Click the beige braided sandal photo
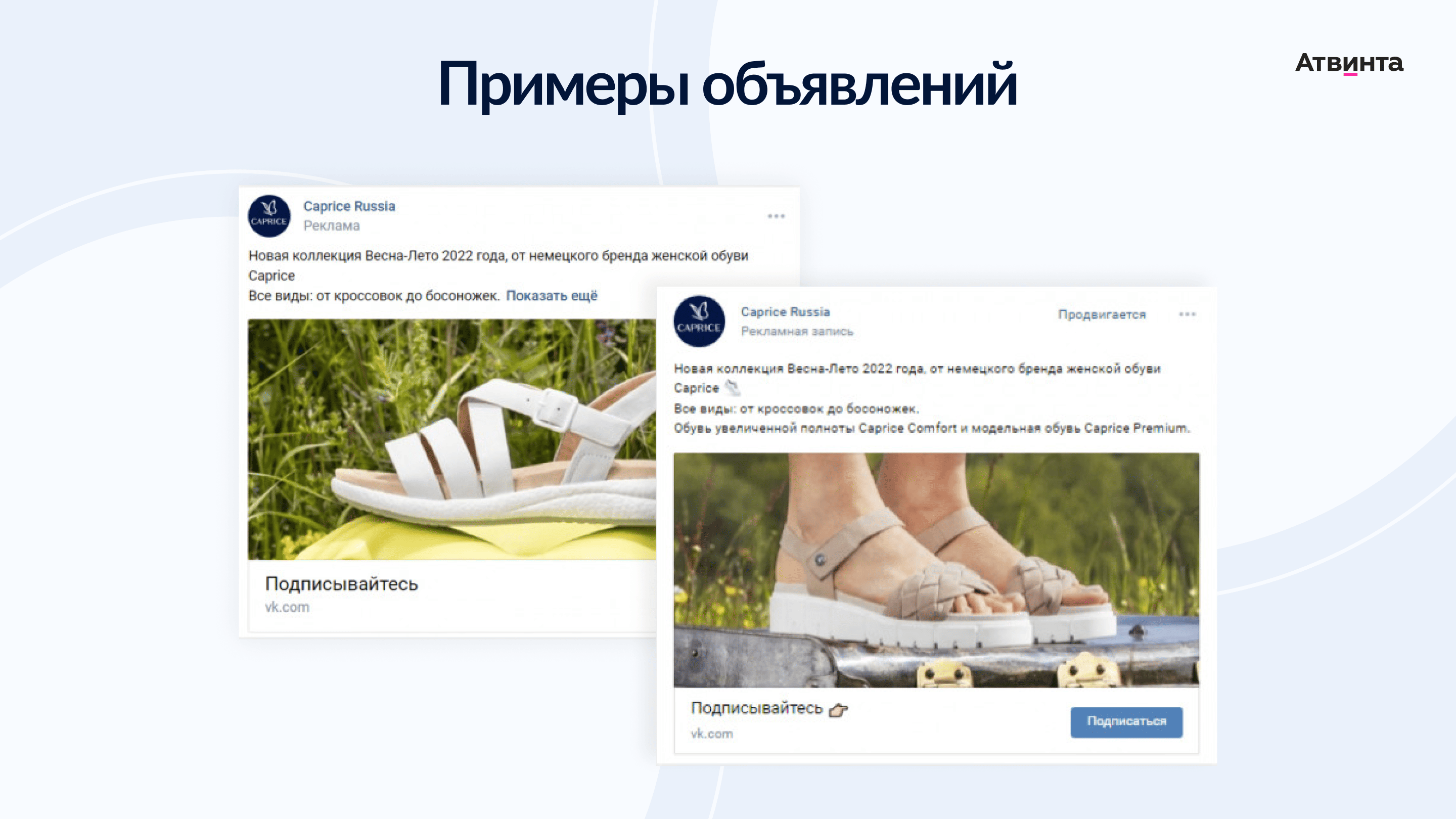The image size is (1456, 819). [x=936, y=570]
